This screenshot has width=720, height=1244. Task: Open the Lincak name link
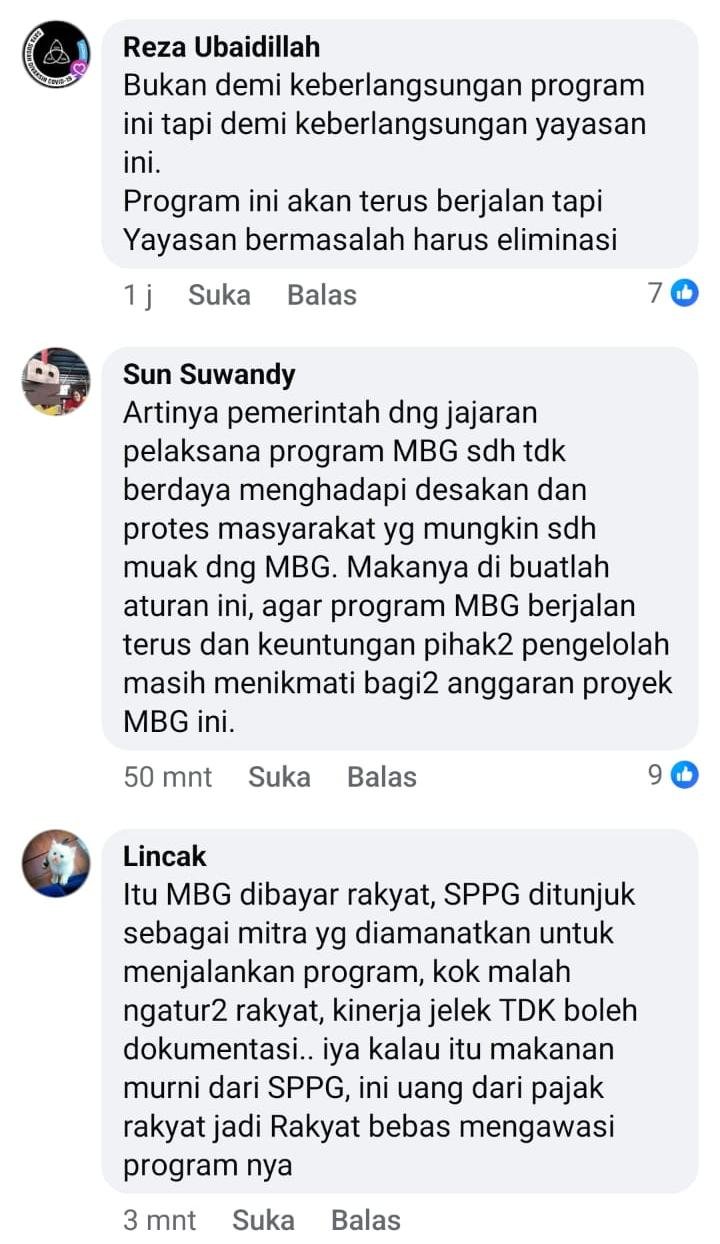tap(165, 856)
